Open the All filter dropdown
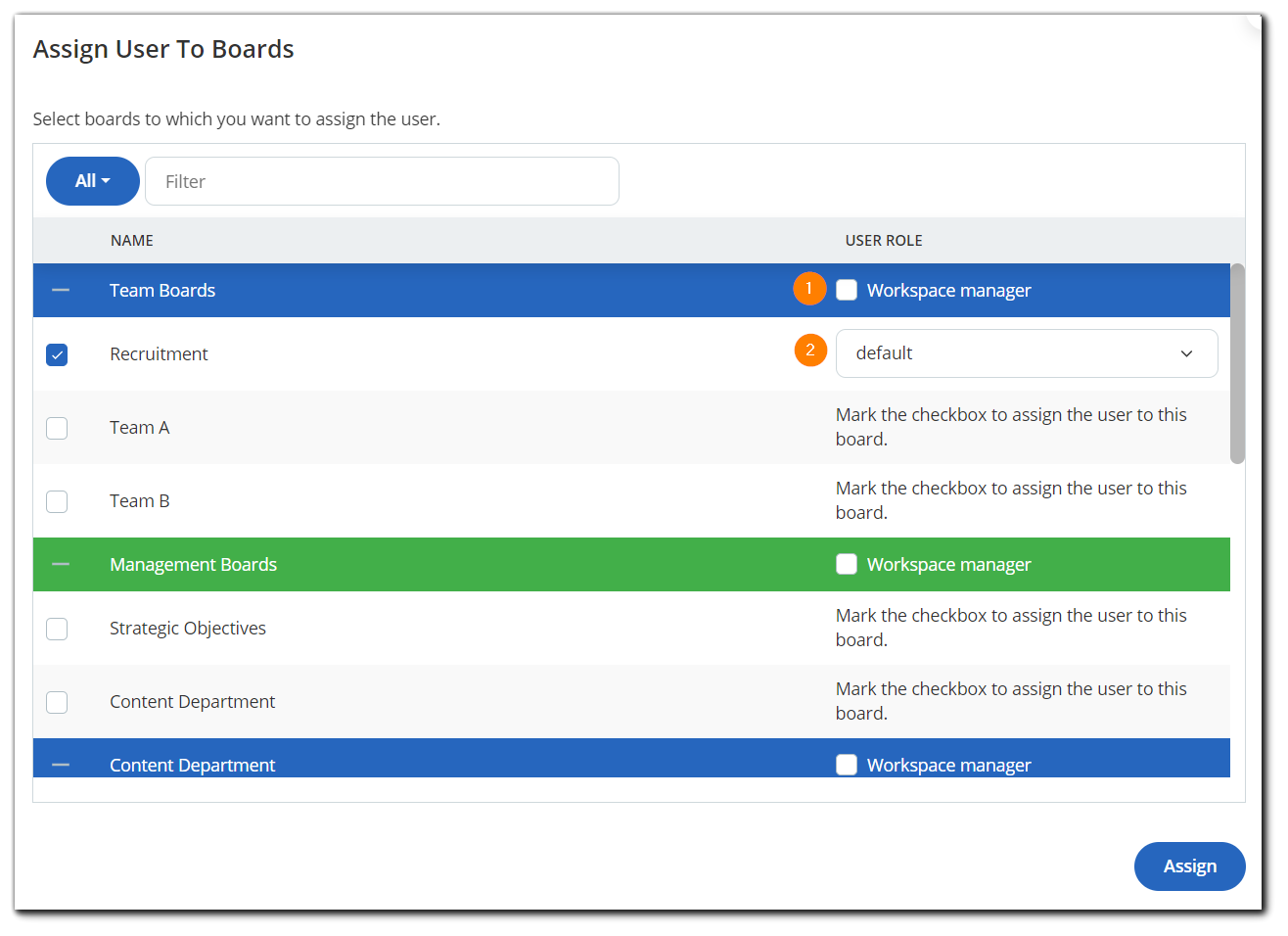Image resolution: width=1288 pixels, height=936 pixels. [x=93, y=181]
